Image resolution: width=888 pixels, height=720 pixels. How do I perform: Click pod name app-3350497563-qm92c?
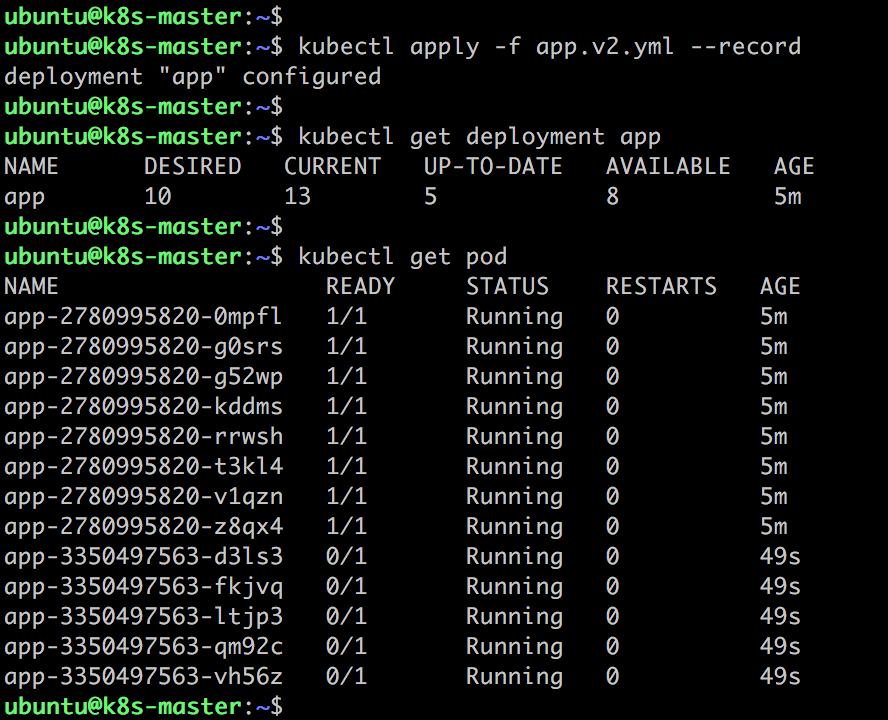(143, 647)
